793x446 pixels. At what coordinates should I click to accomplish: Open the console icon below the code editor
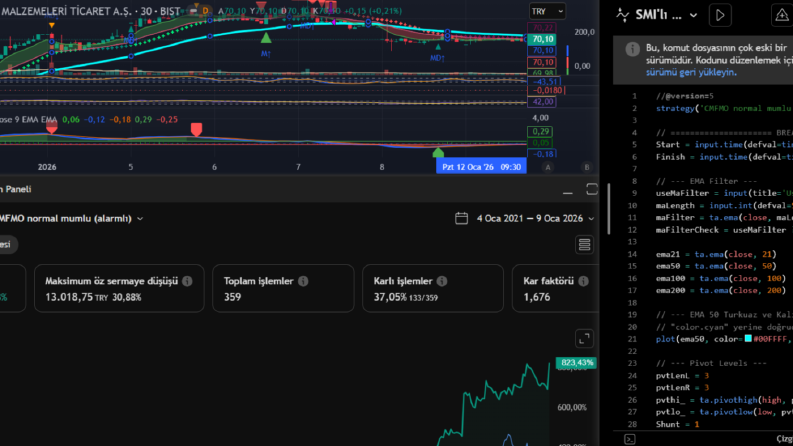[x=630, y=439]
